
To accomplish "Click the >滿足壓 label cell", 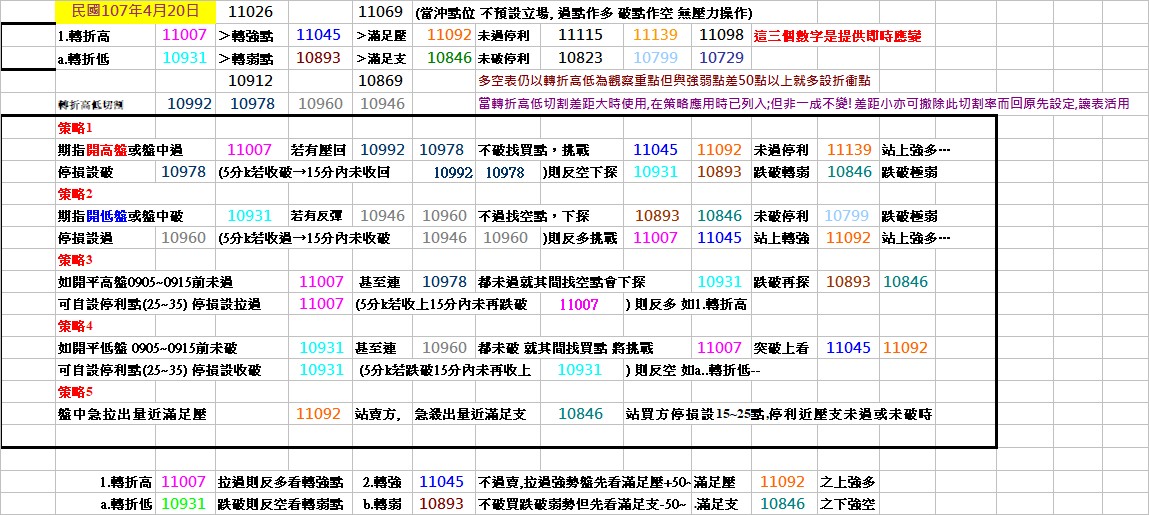I will [x=380, y=36].
